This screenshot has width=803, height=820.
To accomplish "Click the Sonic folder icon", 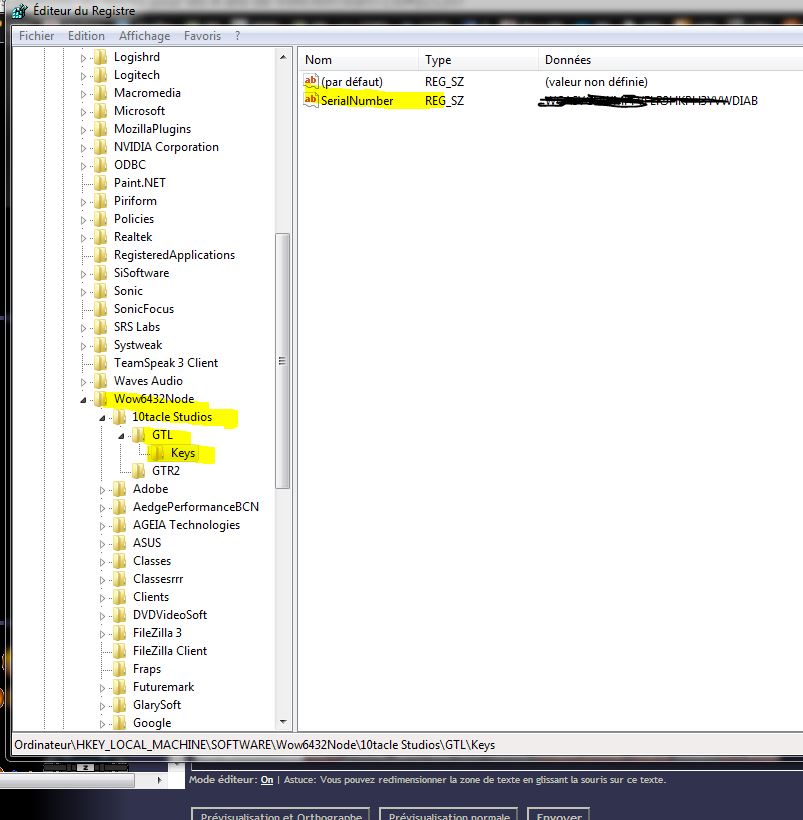I will pyautogui.click(x=100, y=291).
